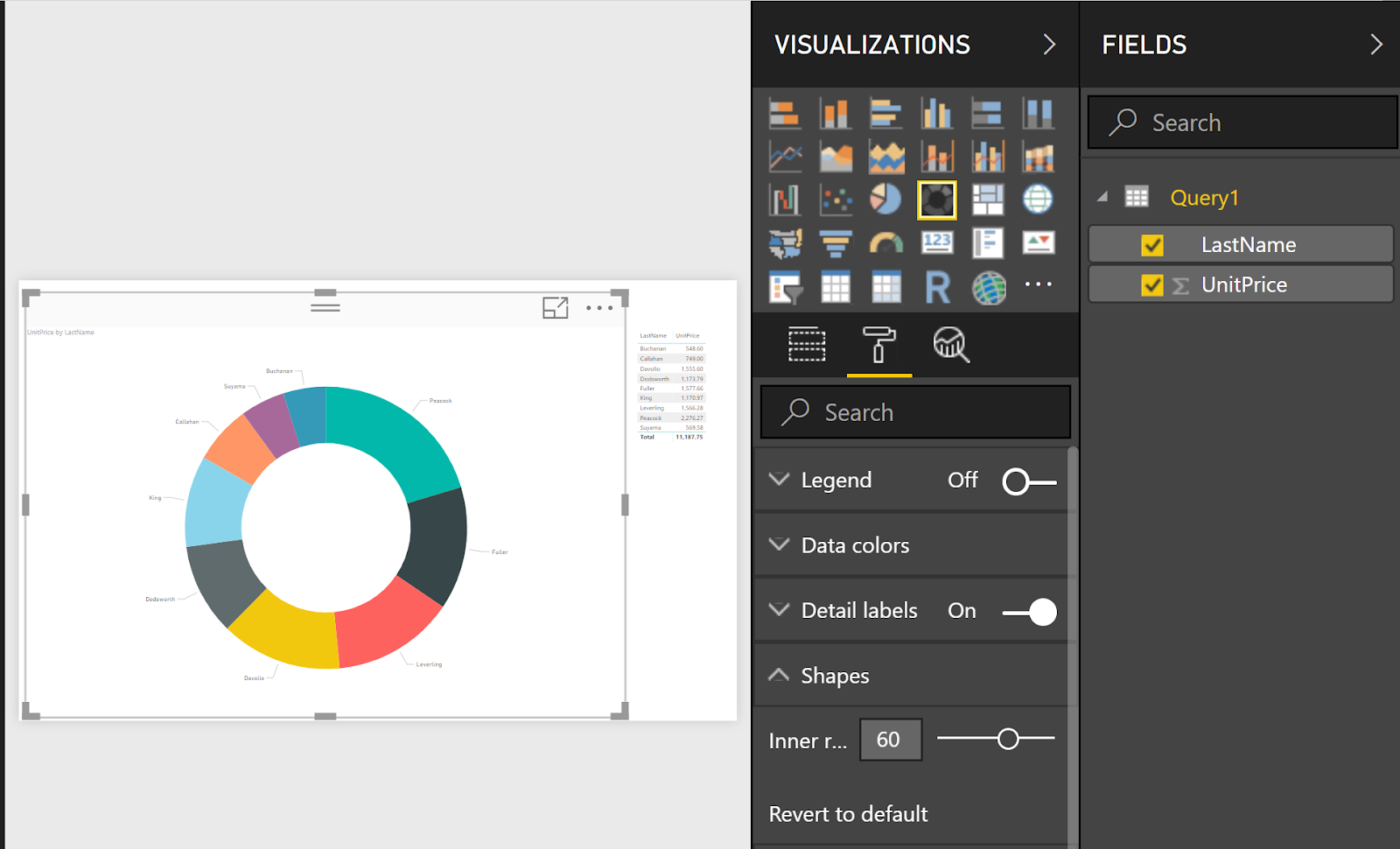
Task: Open the Format pane with paint roller
Action: tap(879, 345)
